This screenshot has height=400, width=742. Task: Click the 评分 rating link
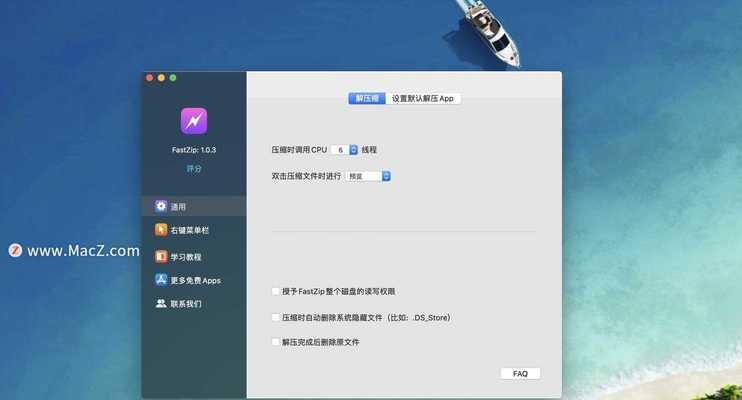pyautogui.click(x=194, y=169)
